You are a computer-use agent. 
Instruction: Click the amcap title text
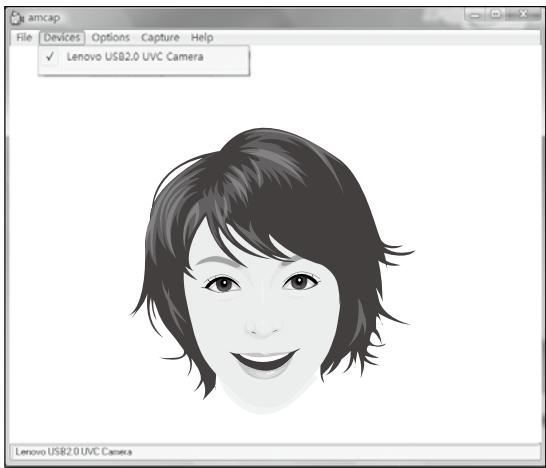44,18
